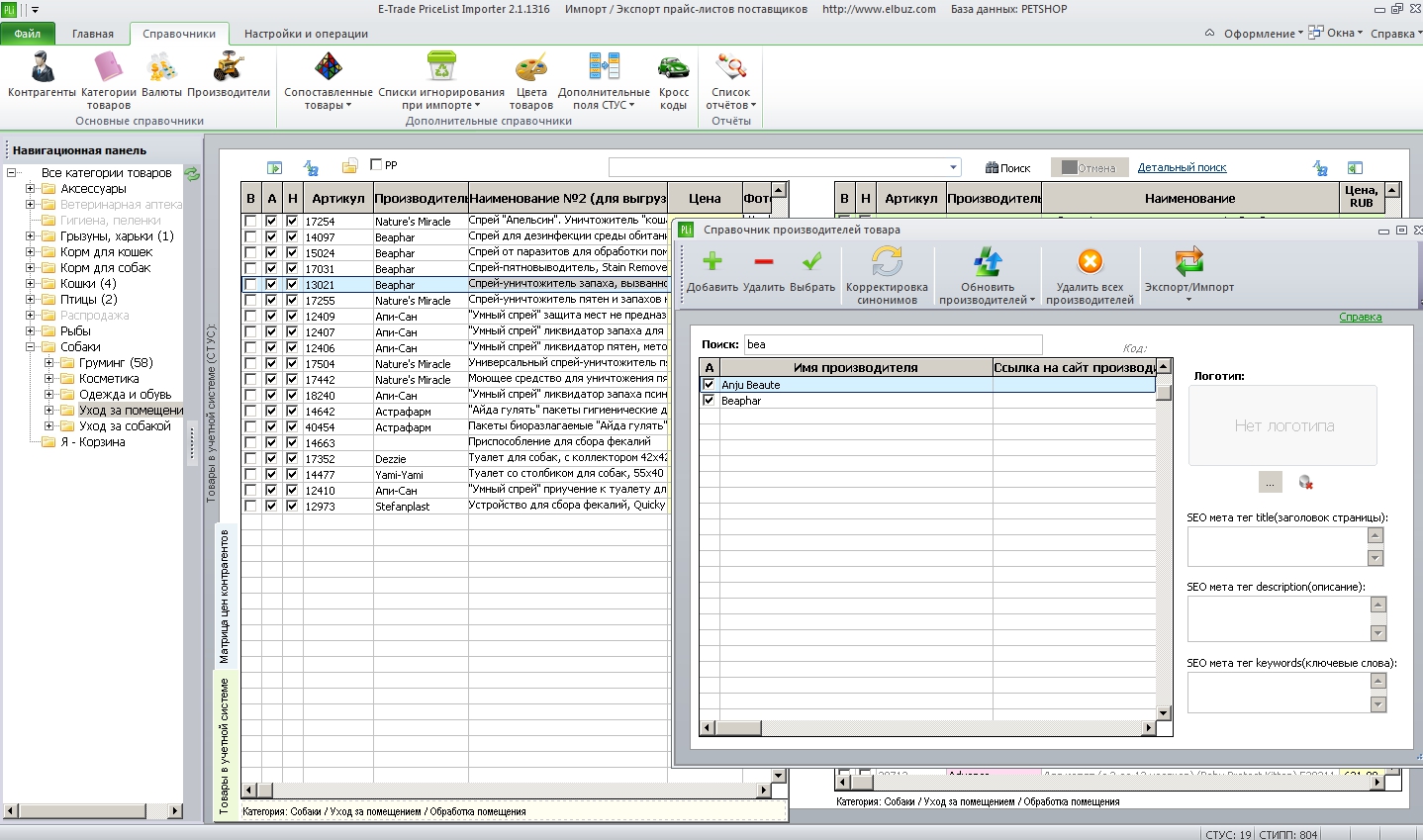Expand the Кошки (4) category node

click(x=31, y=284)
